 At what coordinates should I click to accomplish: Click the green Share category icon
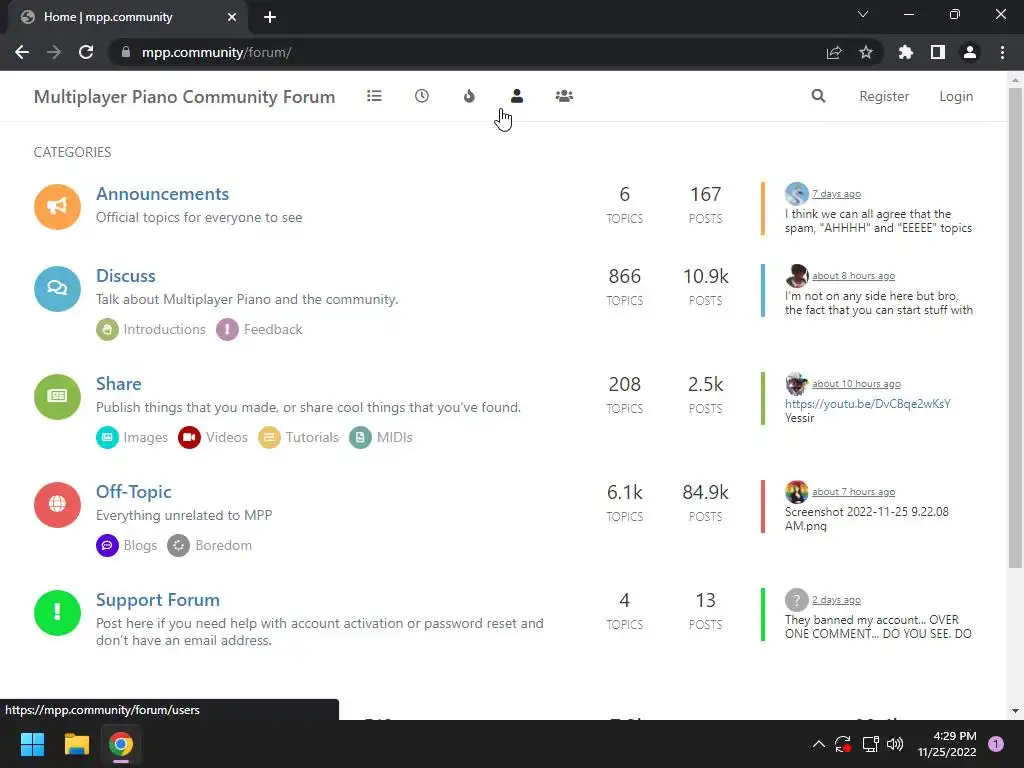pos(57,396)
